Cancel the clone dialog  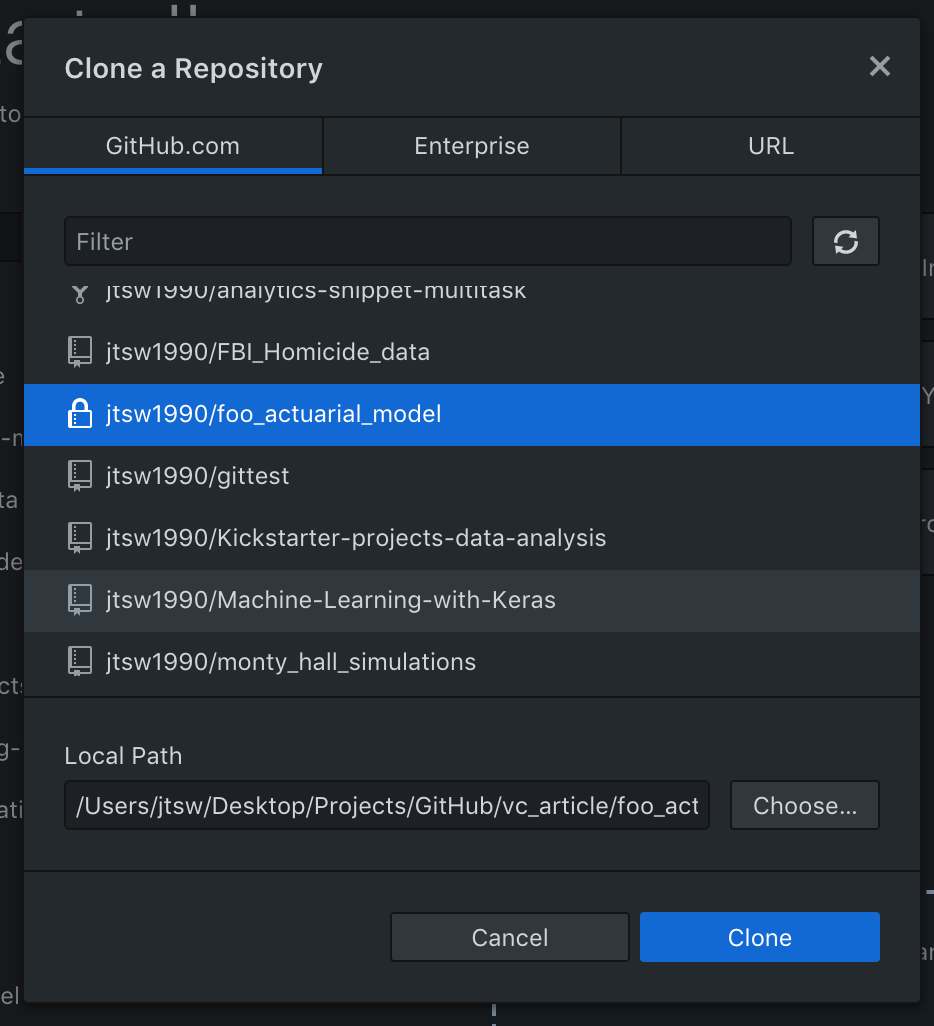(509, 937)
